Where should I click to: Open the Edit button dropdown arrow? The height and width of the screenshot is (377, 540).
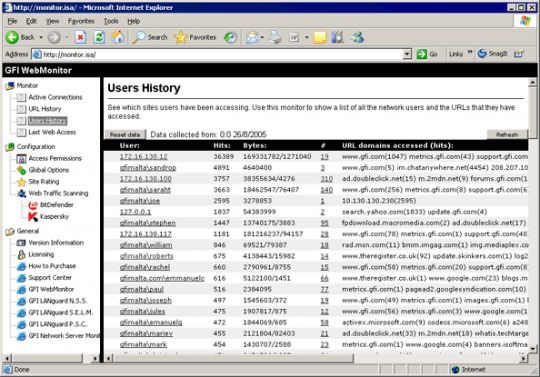[307, 37]
